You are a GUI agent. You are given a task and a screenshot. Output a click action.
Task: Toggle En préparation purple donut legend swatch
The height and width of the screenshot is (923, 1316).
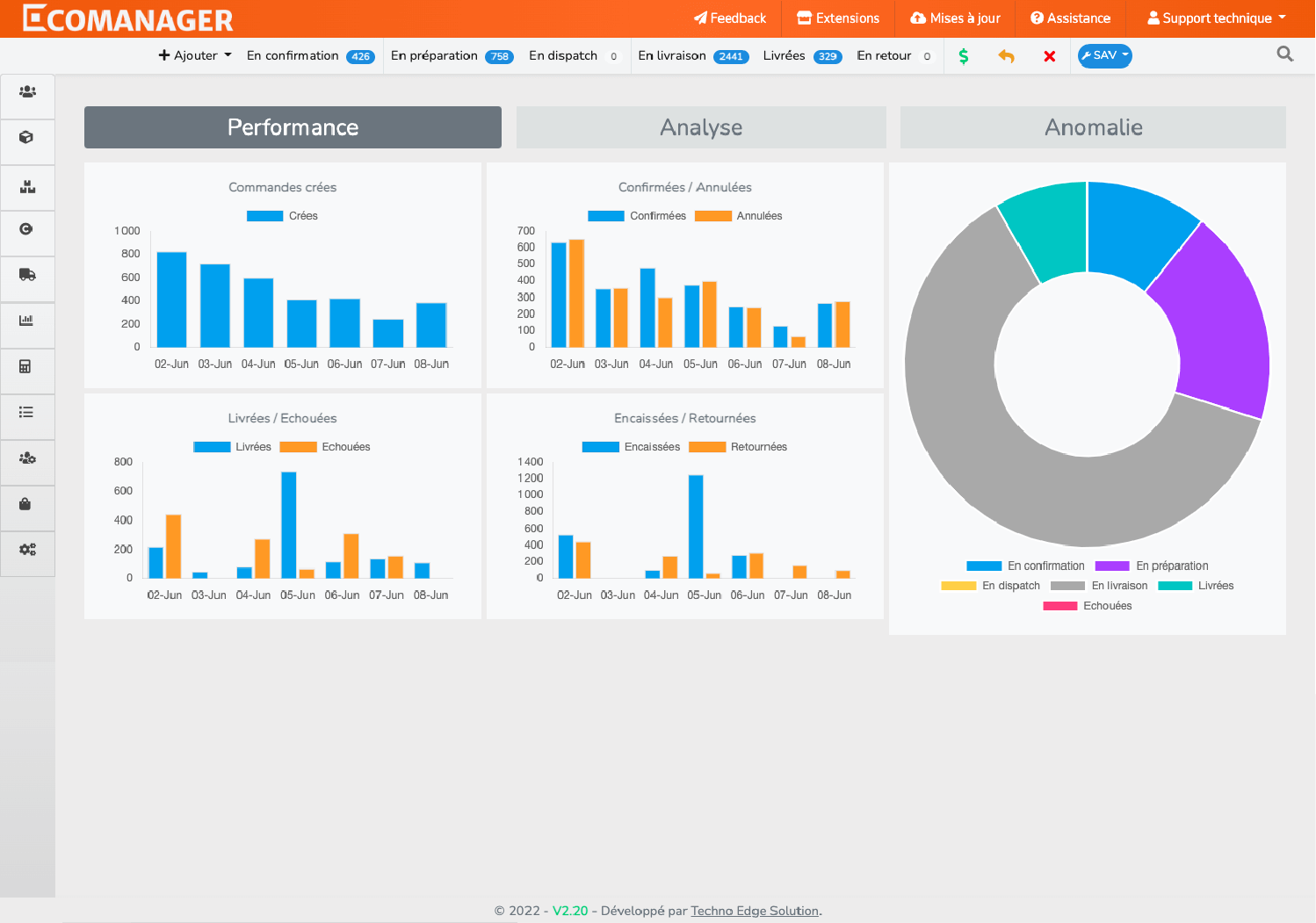(1112, 566)
